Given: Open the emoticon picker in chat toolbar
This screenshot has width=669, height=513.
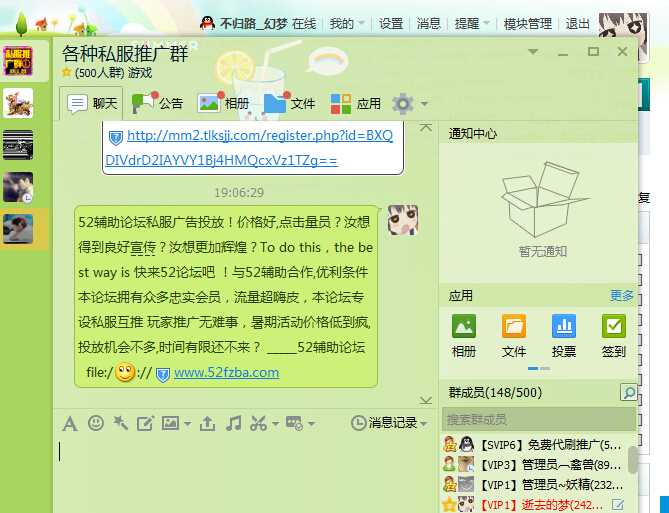Looking at the screenshot, I should (x=96, y=423).
